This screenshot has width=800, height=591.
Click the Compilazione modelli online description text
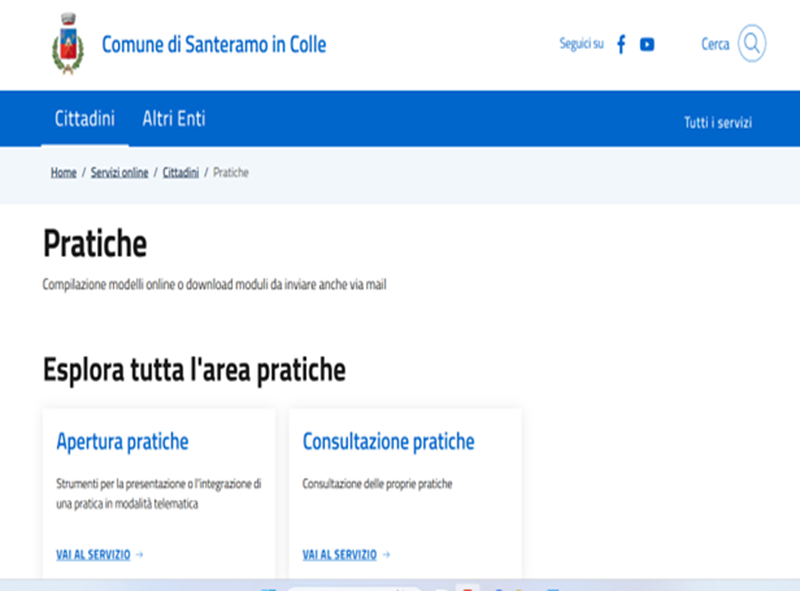(214, 284)
